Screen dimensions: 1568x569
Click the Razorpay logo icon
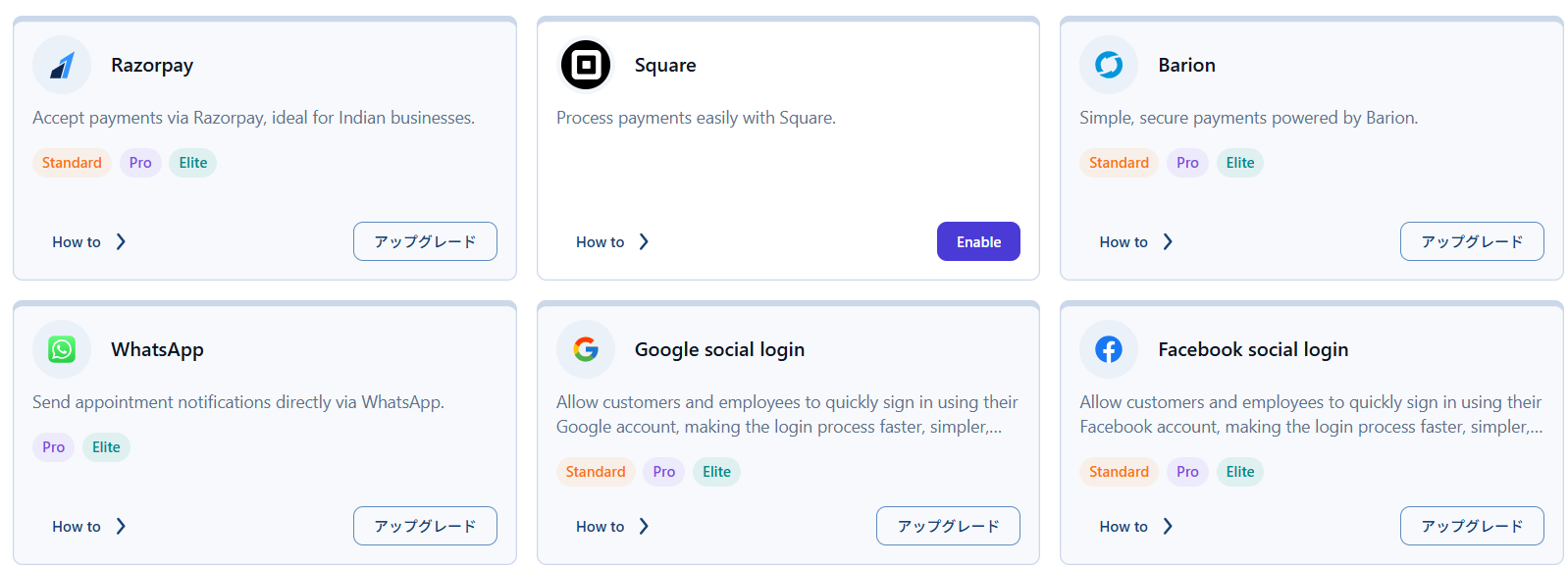click(62, 66)
